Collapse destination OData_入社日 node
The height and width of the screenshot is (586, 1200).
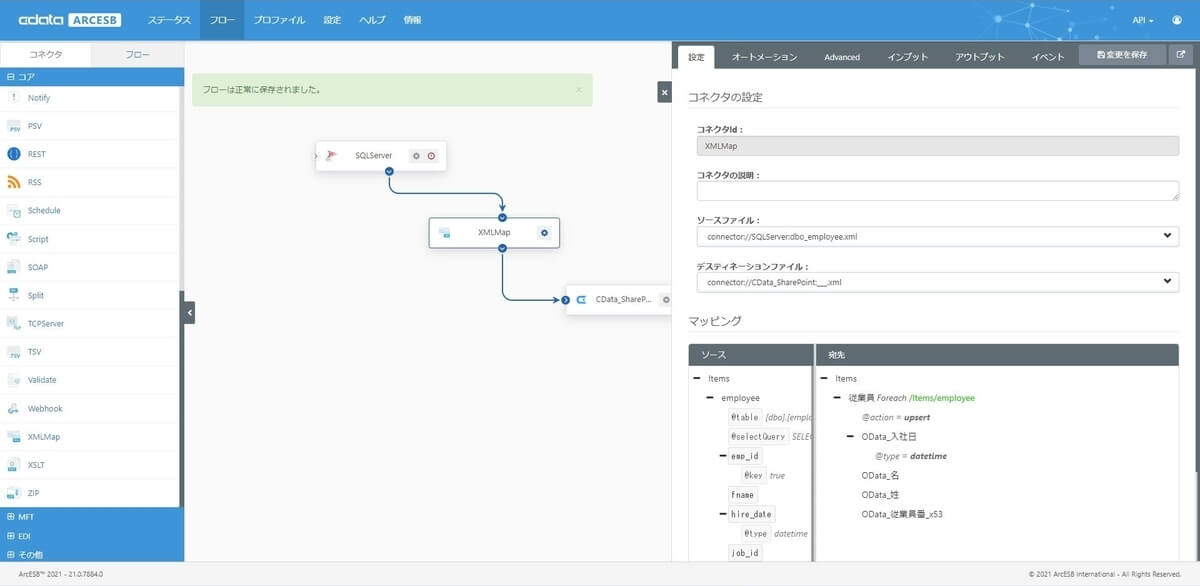[850, 437]
